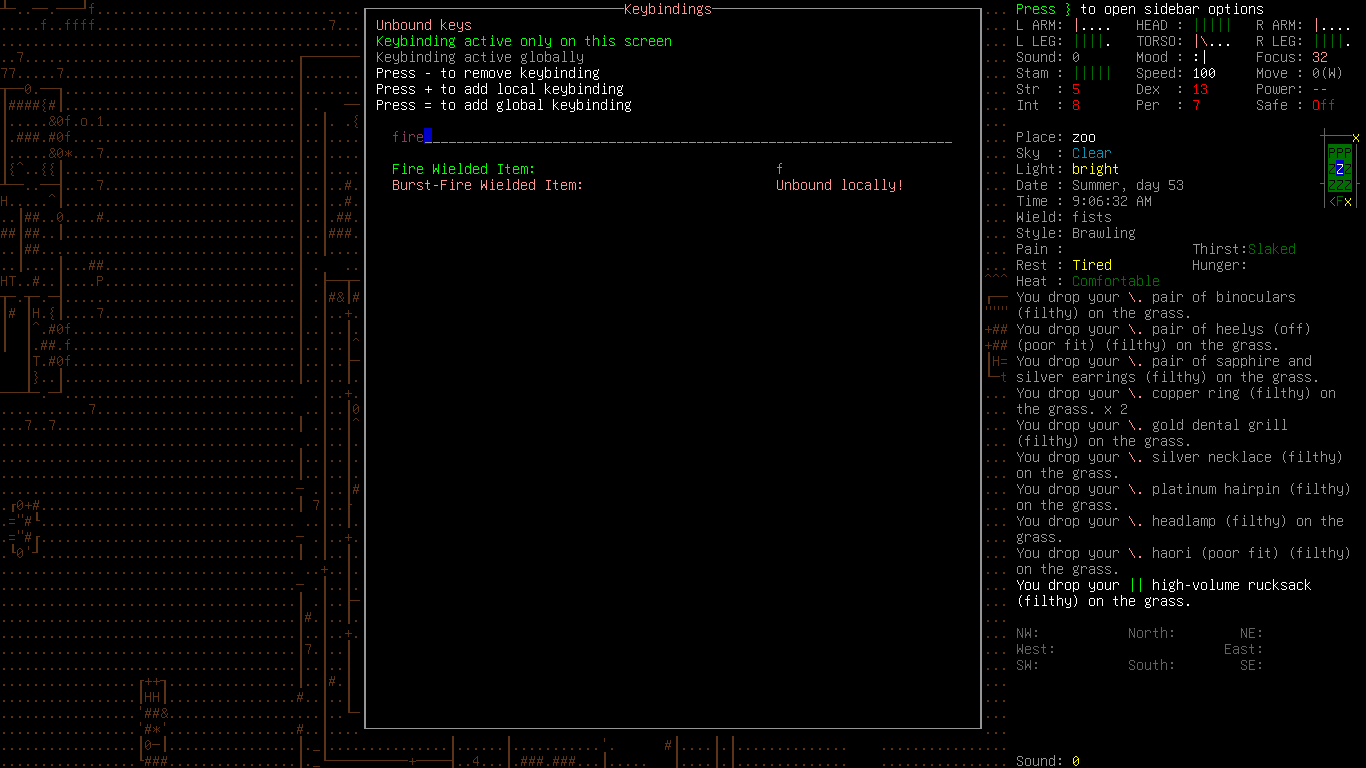Click the Heat status 'Comfortable'
This screenshot has width=1366, height=768.
click(x=1116, y=281)
